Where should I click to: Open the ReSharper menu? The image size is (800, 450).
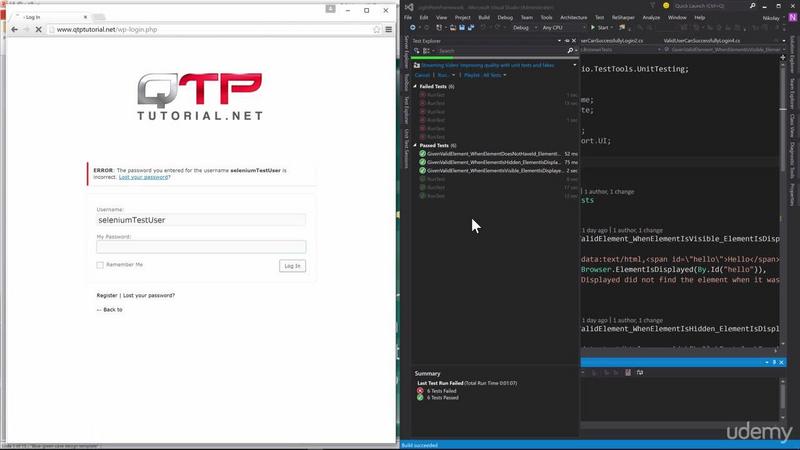click(623, 17)
